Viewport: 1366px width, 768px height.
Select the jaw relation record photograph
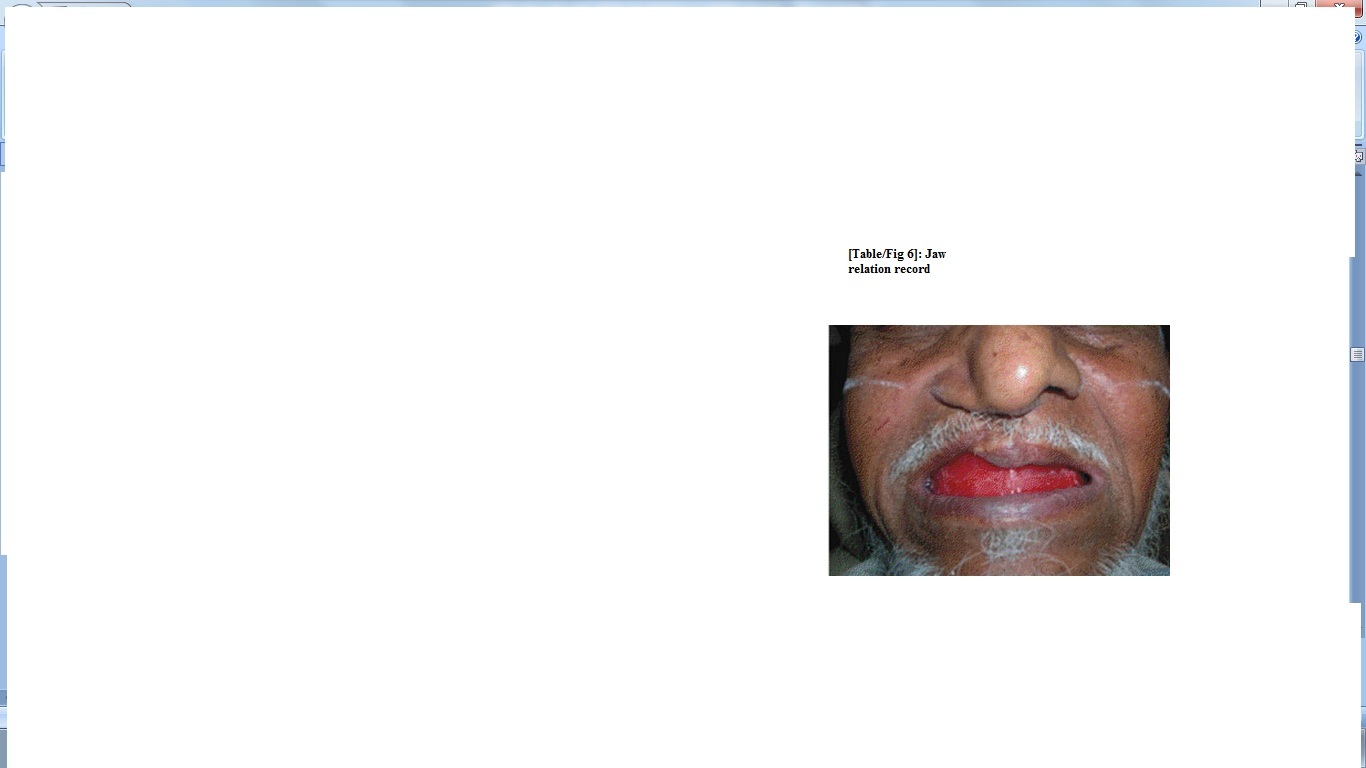click(x=998, y=450)
